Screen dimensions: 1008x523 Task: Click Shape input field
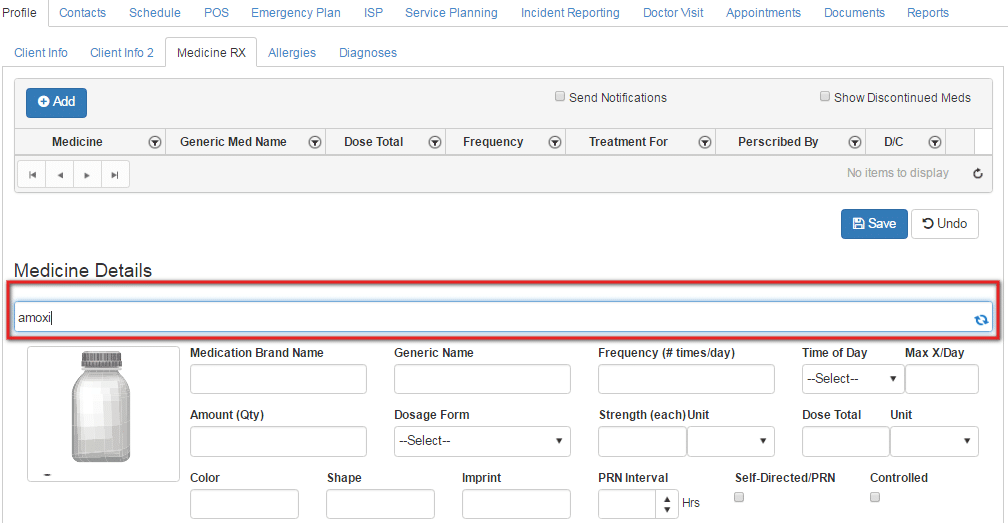pyautogui.click(x=380, y=504)
